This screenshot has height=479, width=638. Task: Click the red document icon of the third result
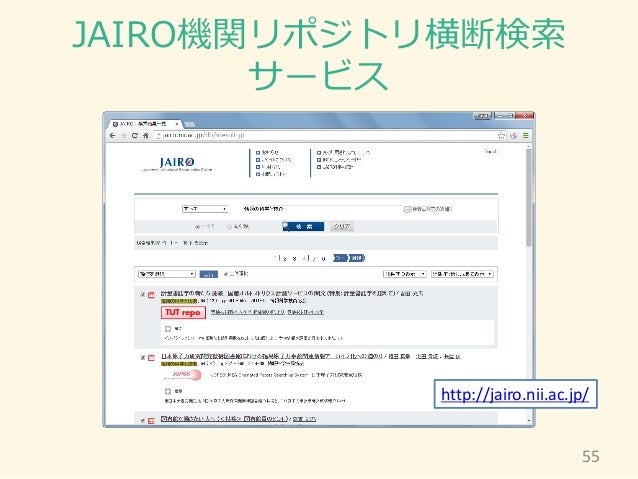(x=151, y=421)
